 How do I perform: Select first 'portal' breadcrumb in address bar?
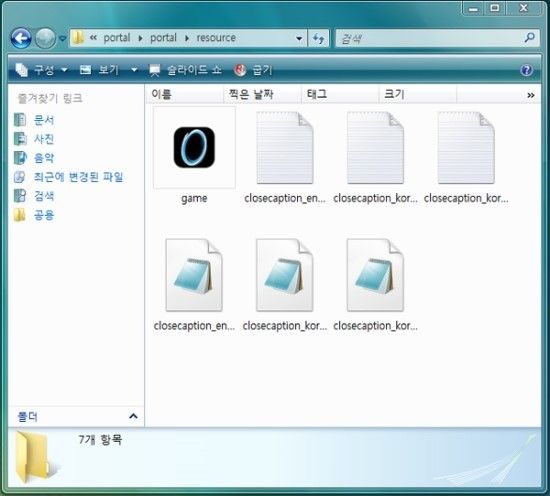(116, 38)
